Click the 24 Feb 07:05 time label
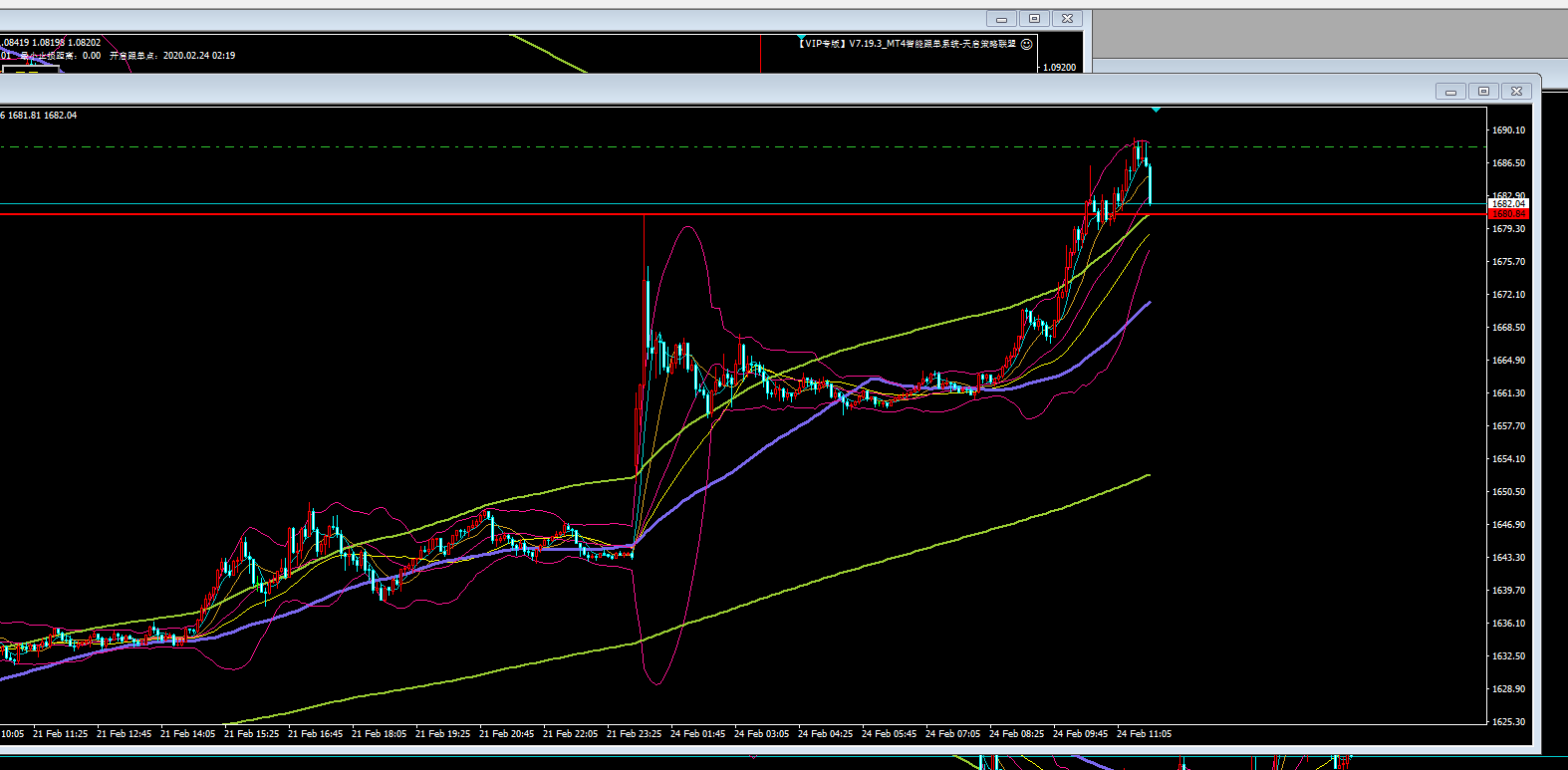The width and height of the screenshot is (1568, 770). (953, 734)
